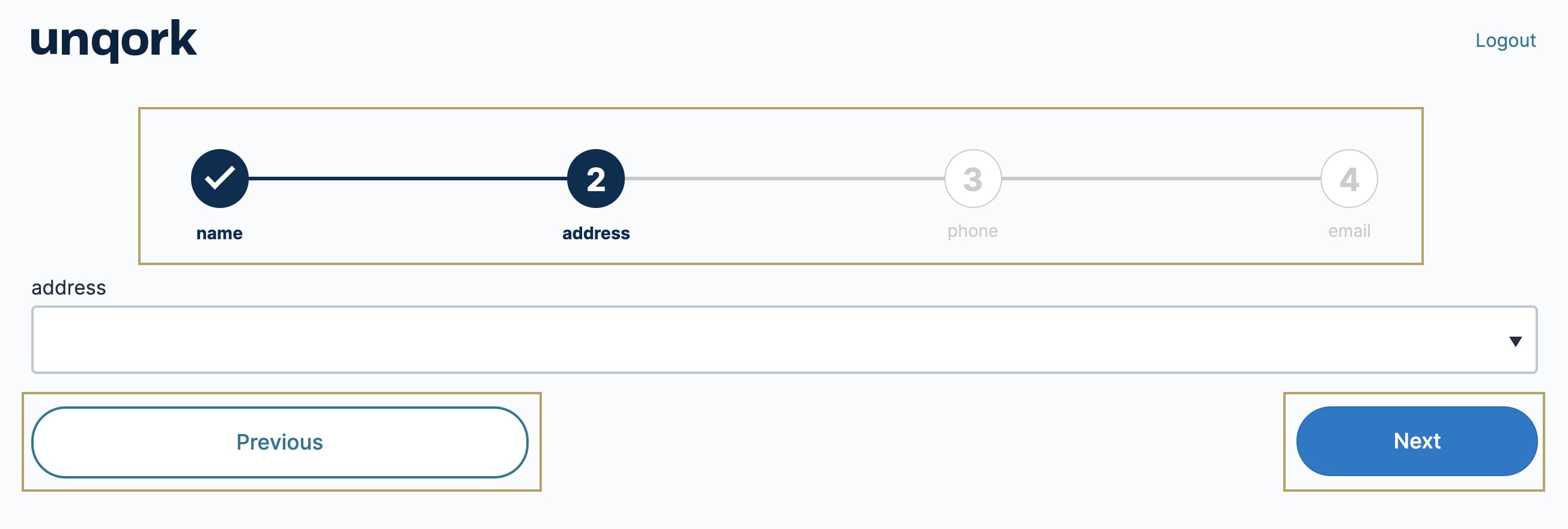Image resolution: width=1568 pixels, height=529 pixels.
Task: Select the address step label
Action: pyautogui.click(x=596, y=233)
